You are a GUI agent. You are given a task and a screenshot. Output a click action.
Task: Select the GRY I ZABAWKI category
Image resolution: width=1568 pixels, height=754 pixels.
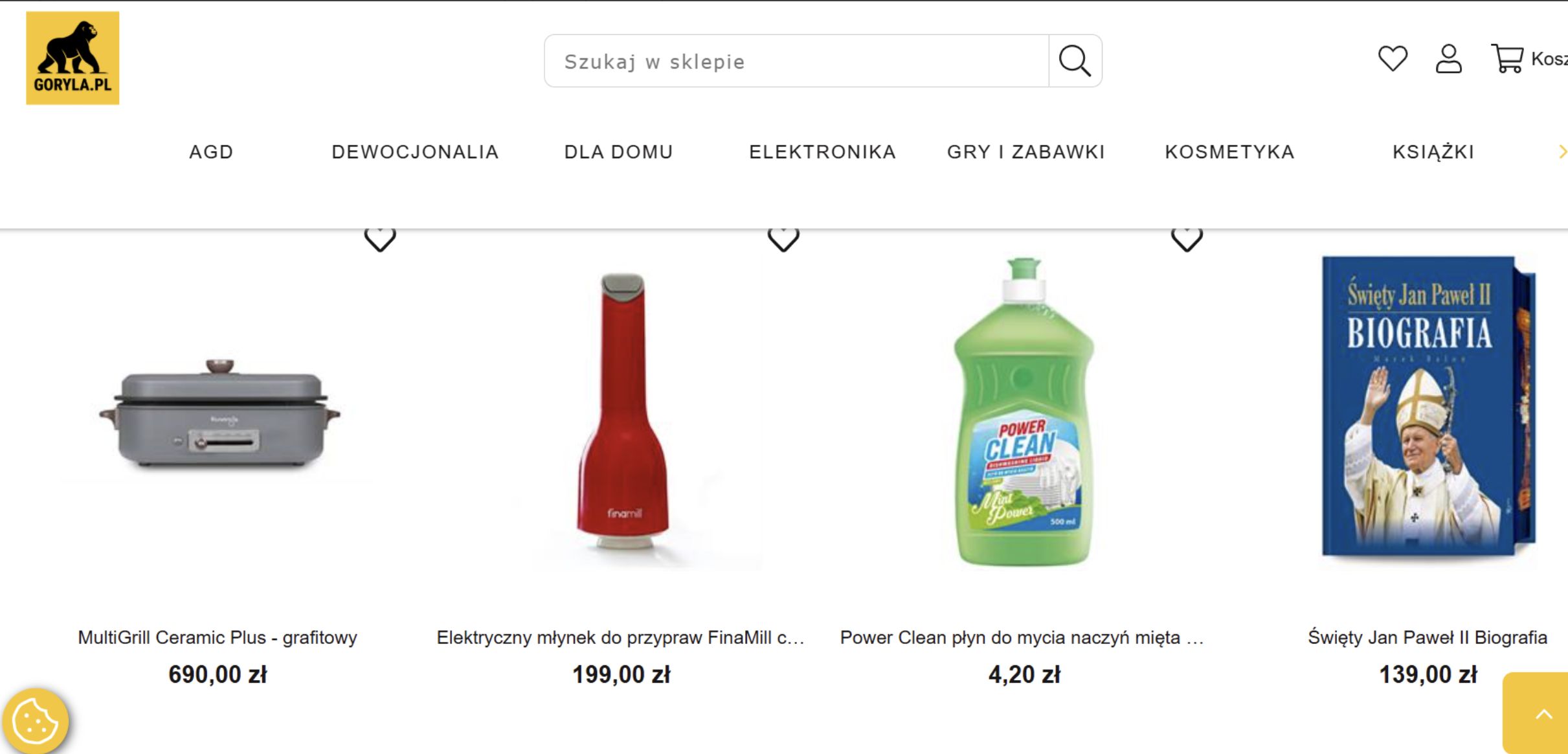pos(1025,152)
